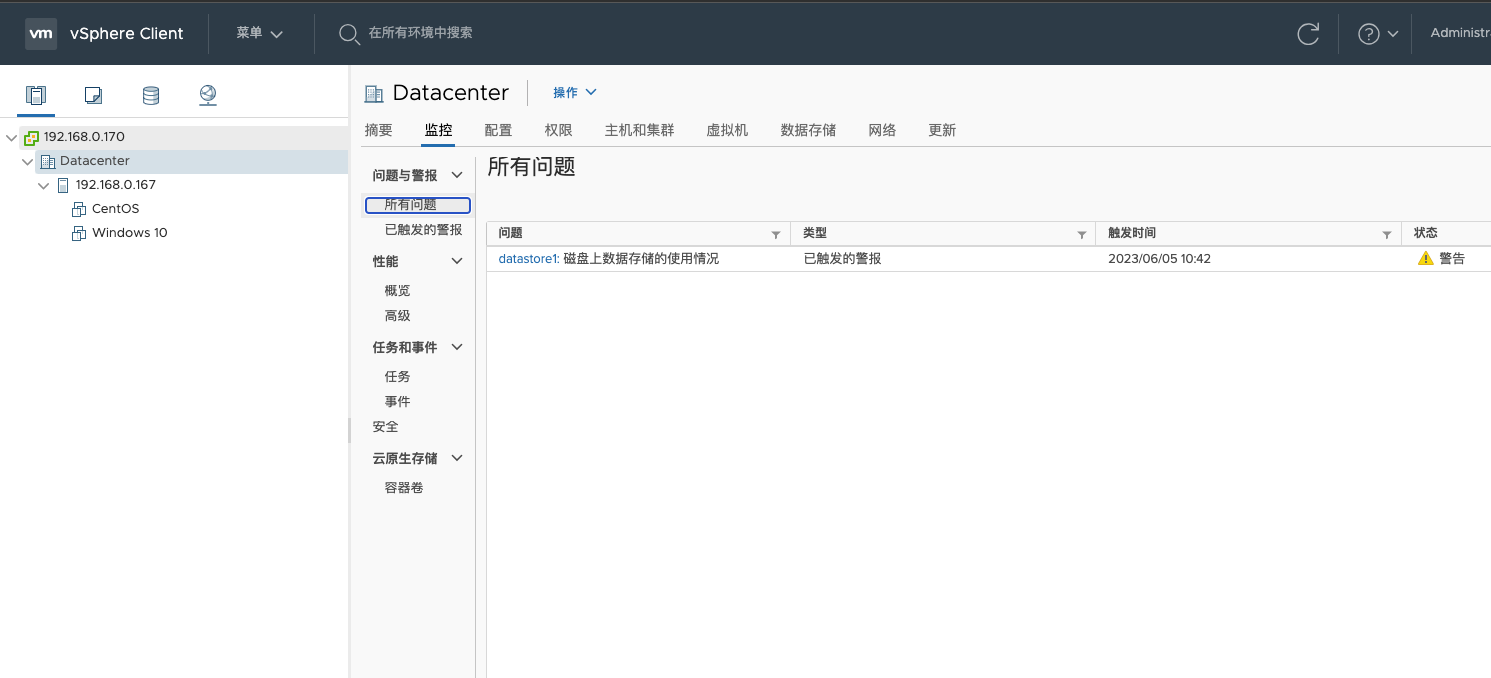The width and height of the screenshot is (1491, 678).
Task: Switch to VMs and Templates inventory icon
Action: coord(93,95)
